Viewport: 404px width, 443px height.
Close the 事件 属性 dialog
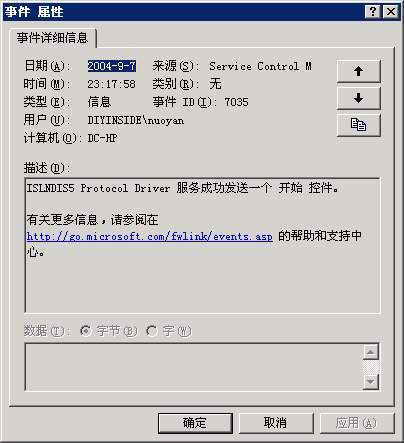pyautogui.click(x=391, y=12)
